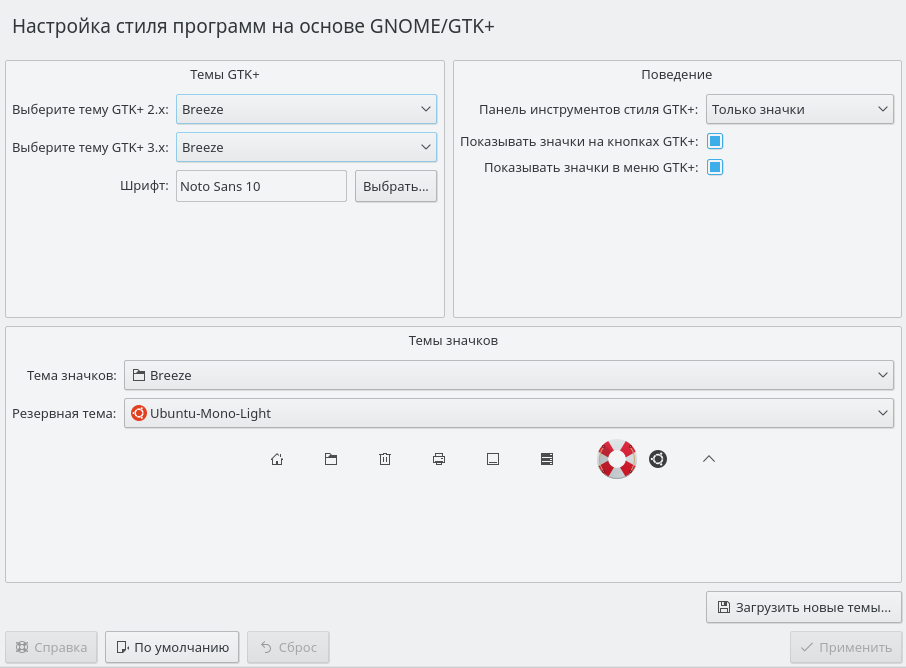
Task: Click the home icon in theme preview
Action: pyautogui.click(x=277, y=459)
